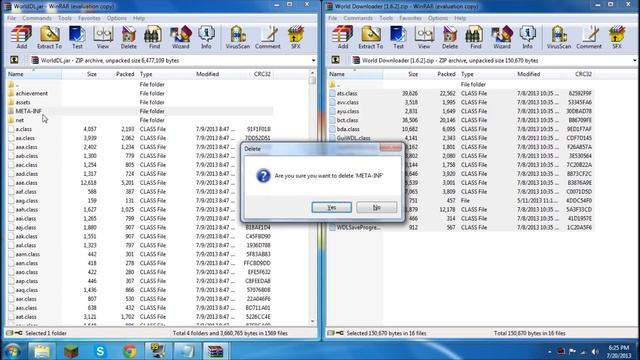Open Tools menu in WorldDL.jar window
The image size is (640, 360).
(64, 18)
